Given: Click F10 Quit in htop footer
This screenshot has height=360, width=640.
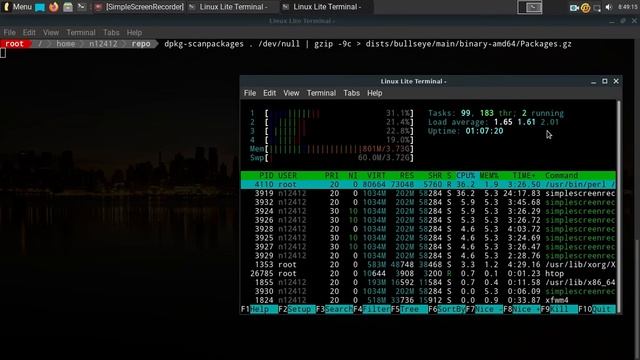Looking at the screenshot, I should [597, 309].
